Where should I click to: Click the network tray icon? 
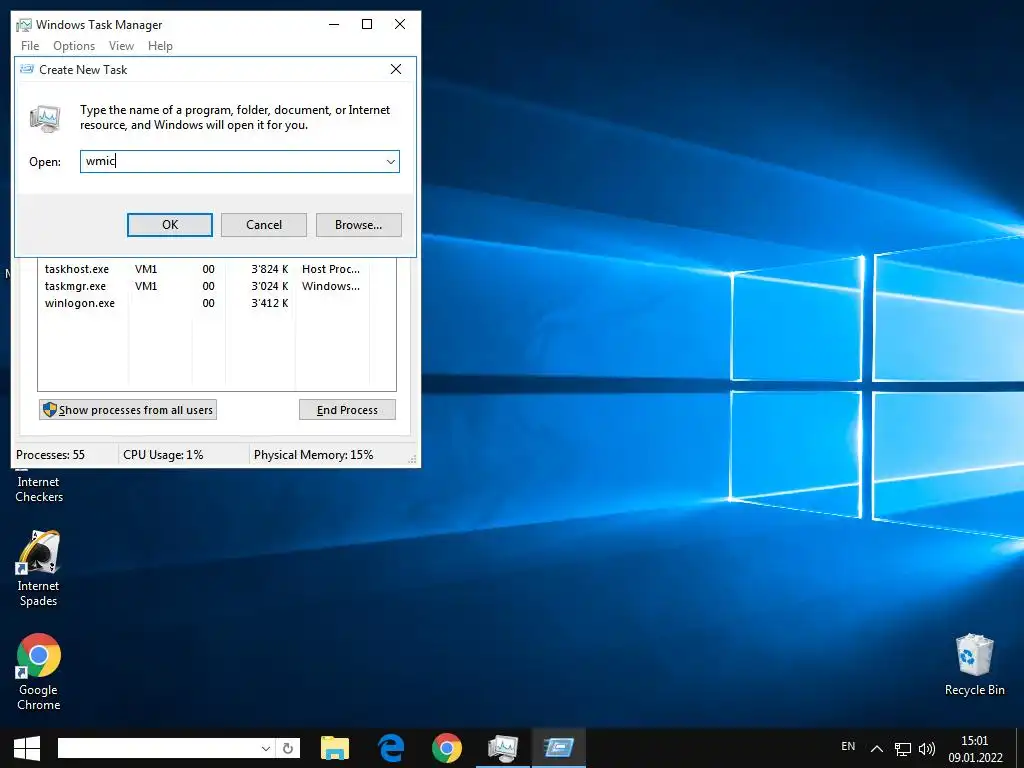[x=903, y=749]
